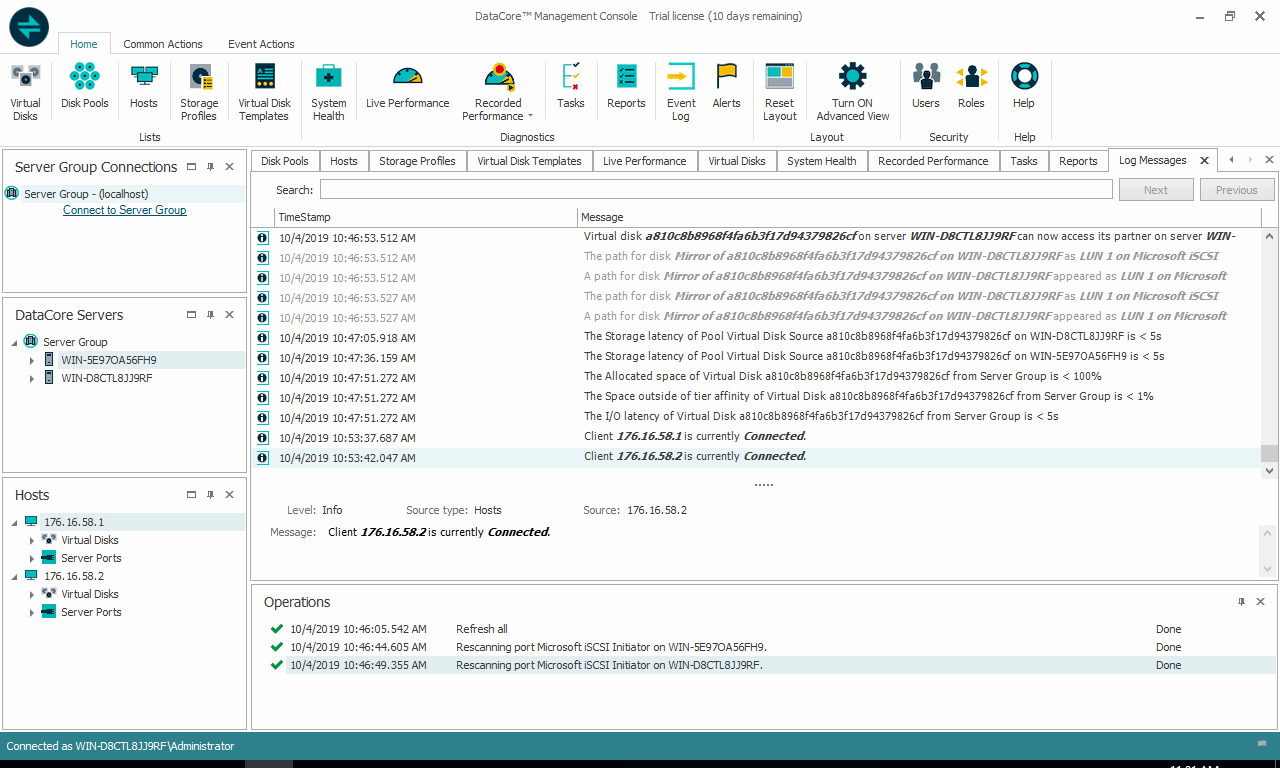The image size is (1280, 768).
Task: Collapse the Server Group tree node
Action: [x=14, y=342]
